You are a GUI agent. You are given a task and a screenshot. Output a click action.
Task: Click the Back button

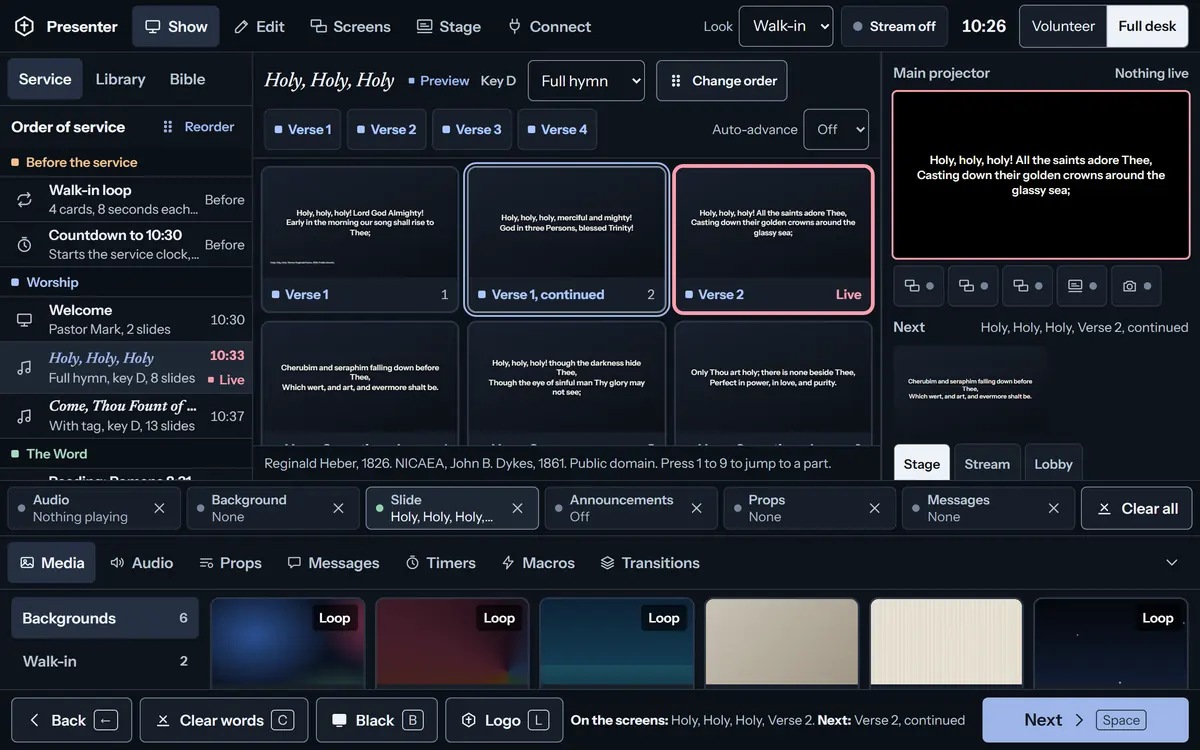[x=71, y=720]
